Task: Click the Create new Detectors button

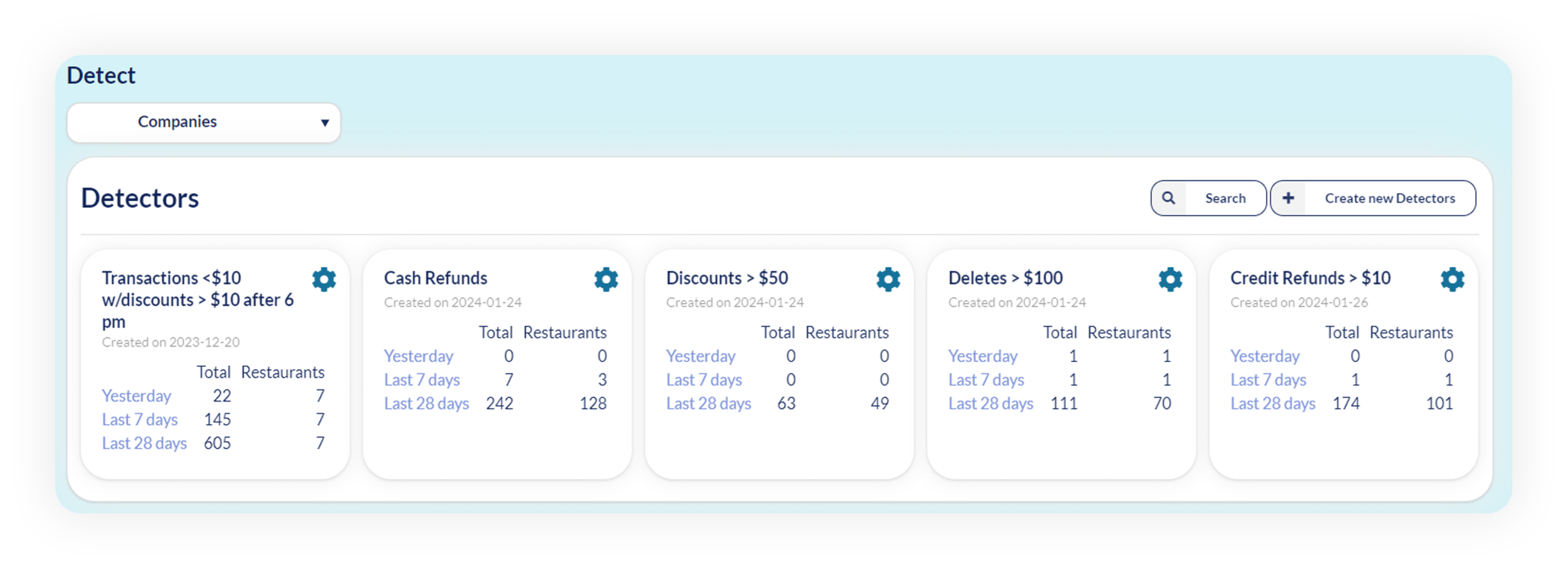Action: [x=1373, y=198]
